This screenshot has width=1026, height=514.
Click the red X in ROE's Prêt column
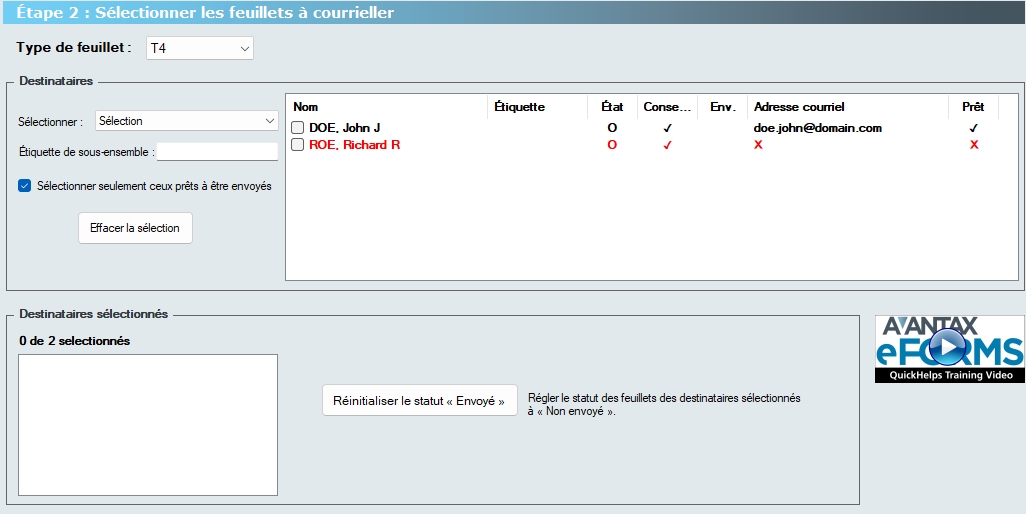point(974,145)
